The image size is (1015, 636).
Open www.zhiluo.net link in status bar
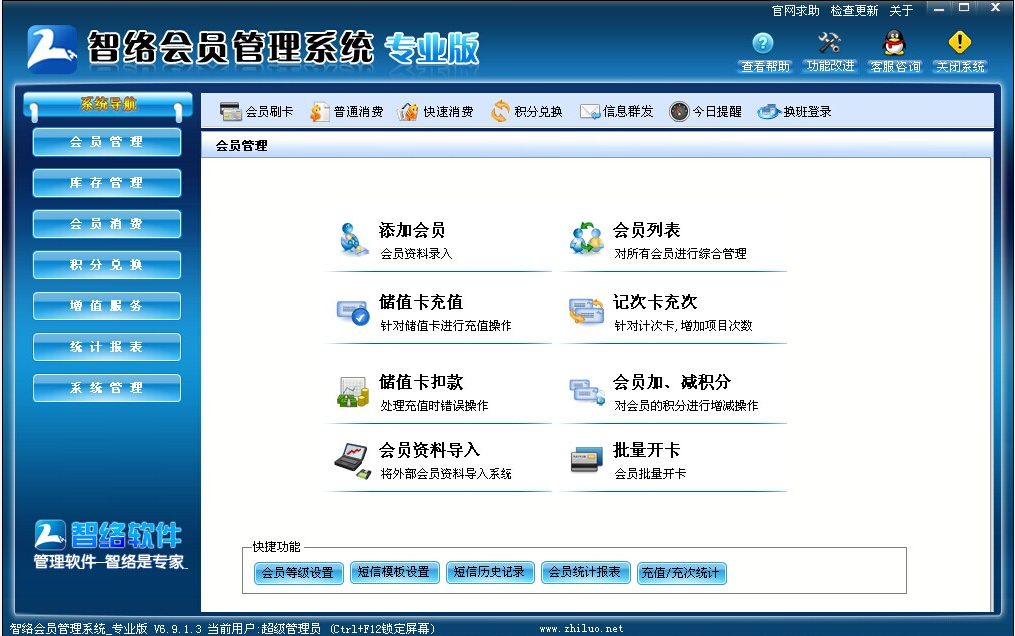tap(581, 628)
